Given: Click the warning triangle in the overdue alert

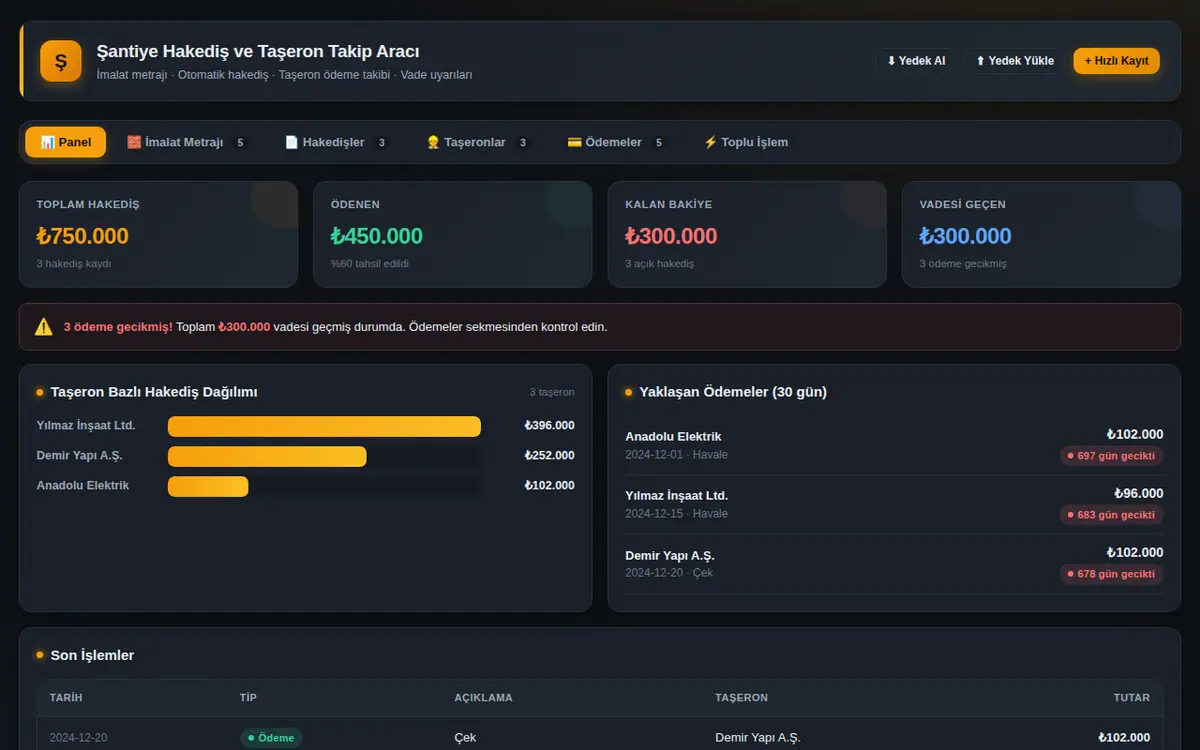Looking at the screenshot, I should pyautogui.click(x=44, y=327).
